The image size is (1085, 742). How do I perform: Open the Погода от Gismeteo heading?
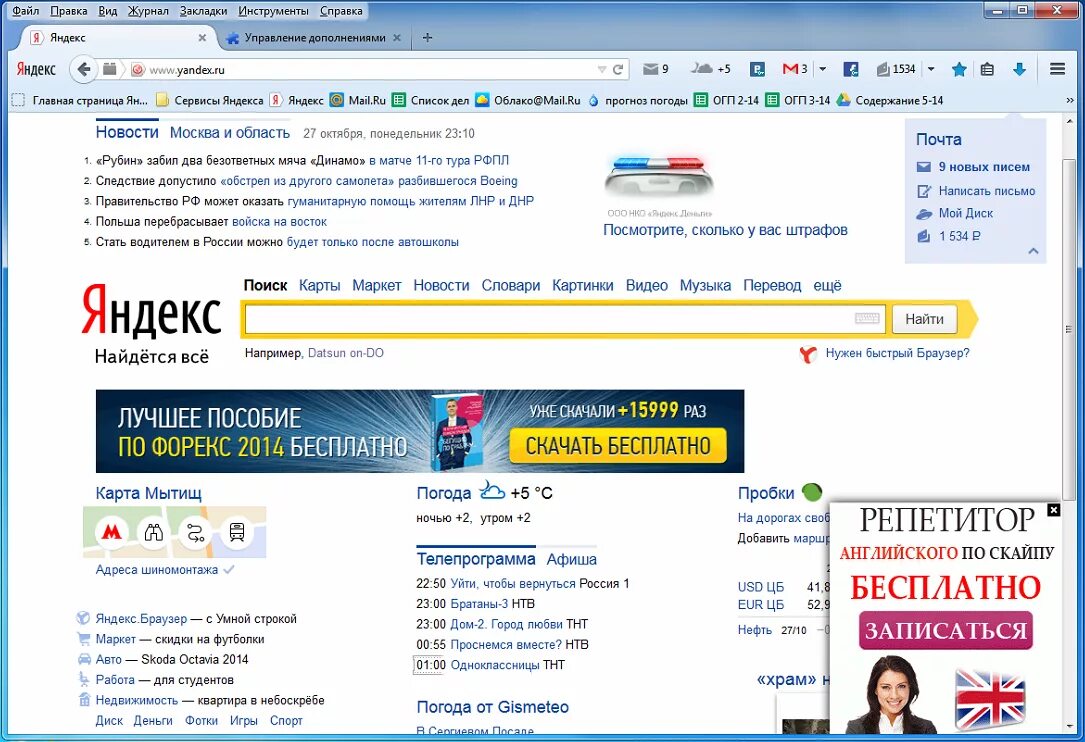[x=493, y=707]
